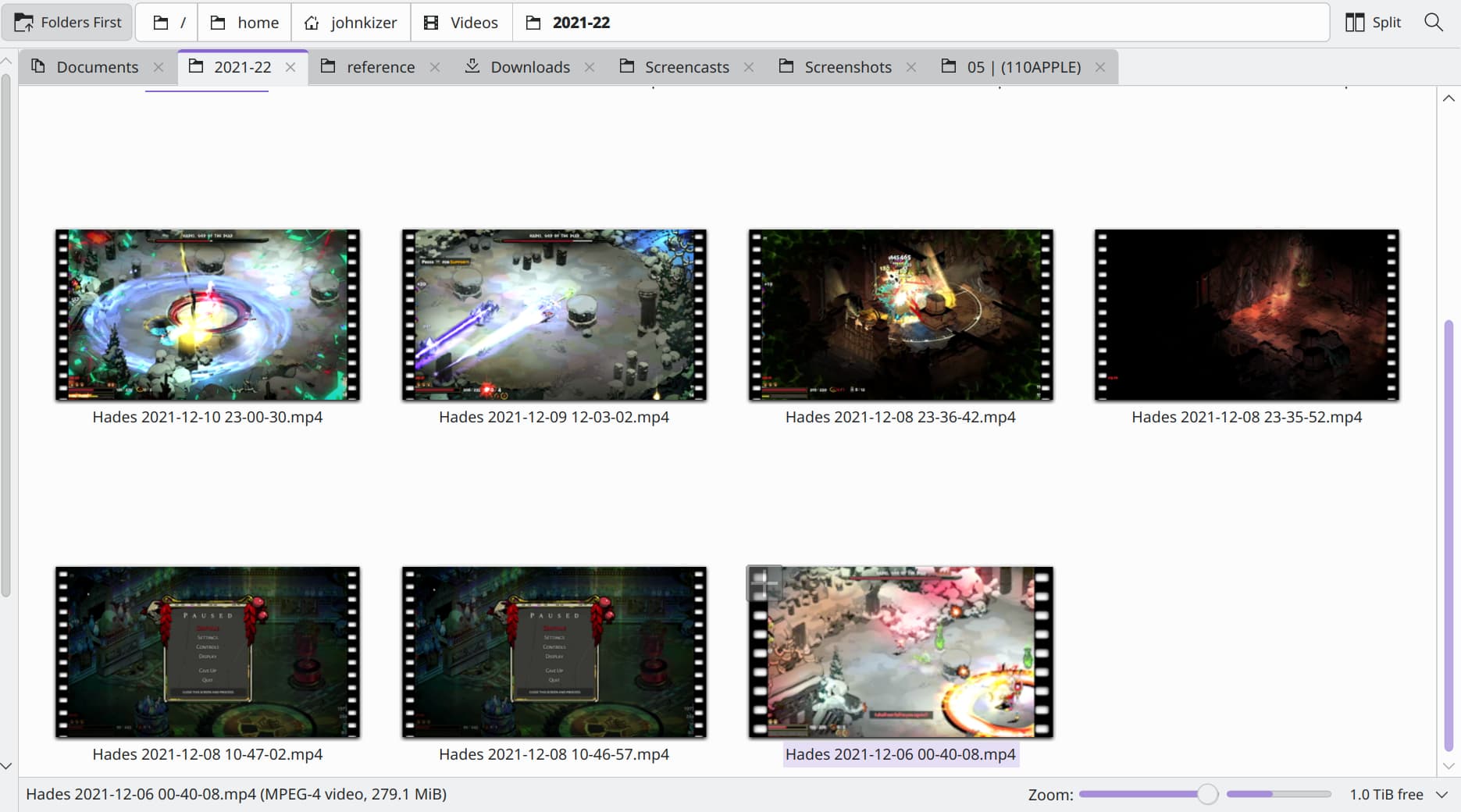The height and width of the screenshot is (812, 1461).
Task: Select Hades 2021-12-10 23-00-30 video thumbnail
Action: (x=208, y=315)
